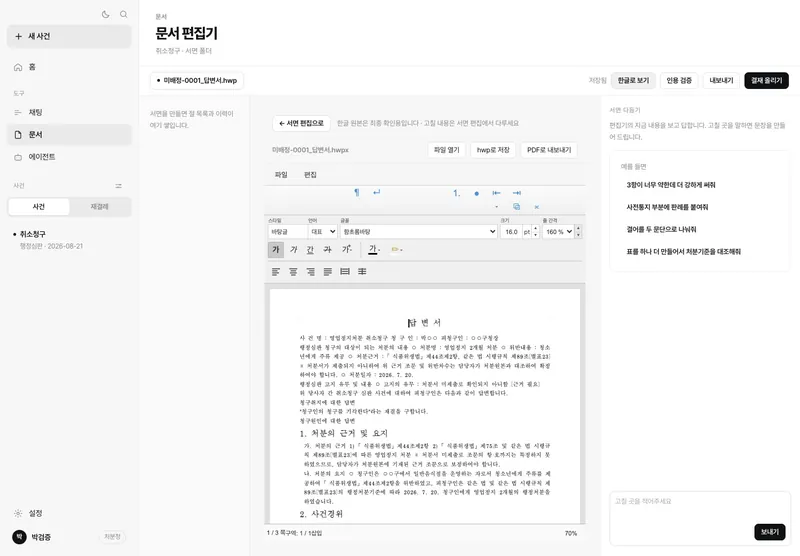The height and width of the screenshot is (556, 800).
Task: Open the highlight color picker
Action: click(x=396, y=249)
